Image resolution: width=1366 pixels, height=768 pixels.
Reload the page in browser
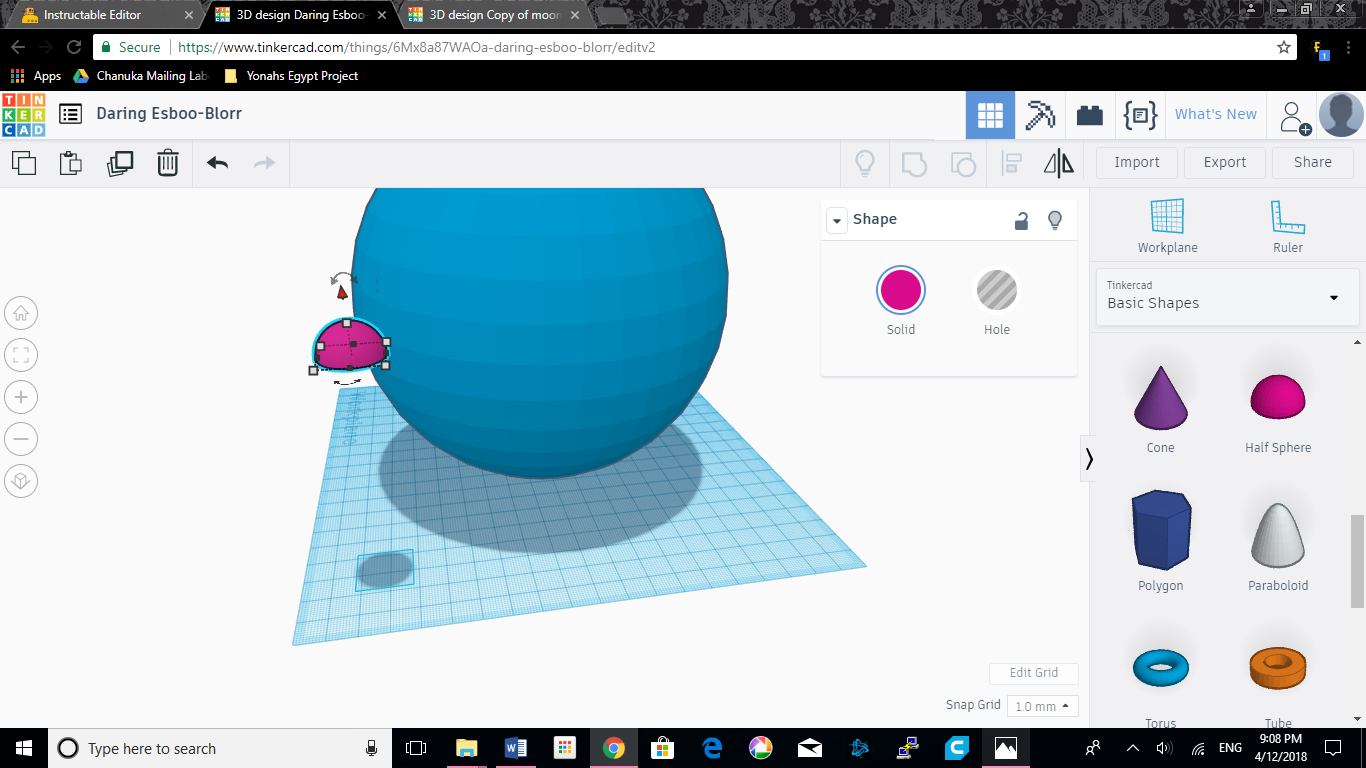tap(73, 47)
